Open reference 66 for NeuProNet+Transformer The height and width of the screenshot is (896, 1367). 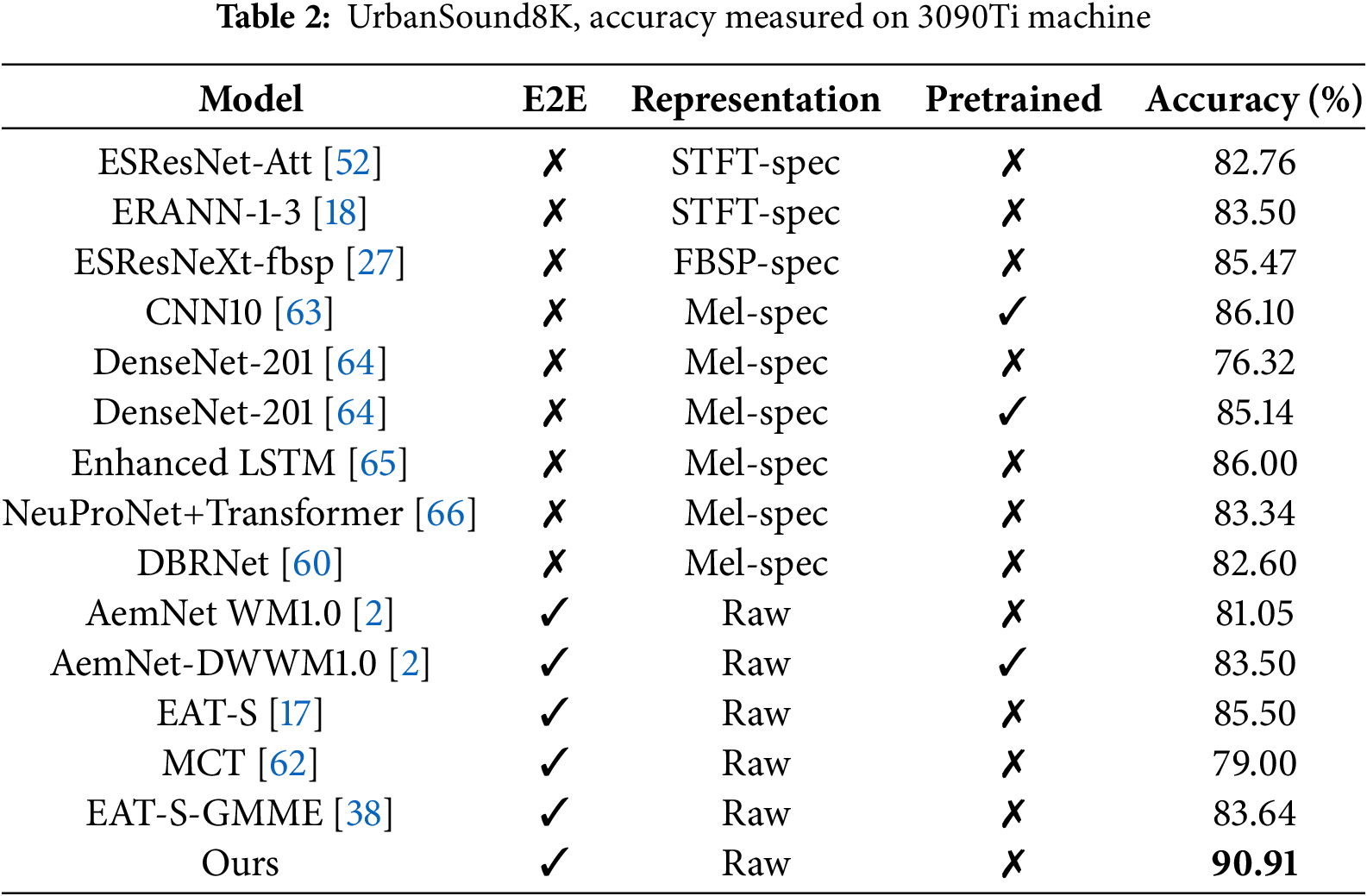click(x=445, y=513)
